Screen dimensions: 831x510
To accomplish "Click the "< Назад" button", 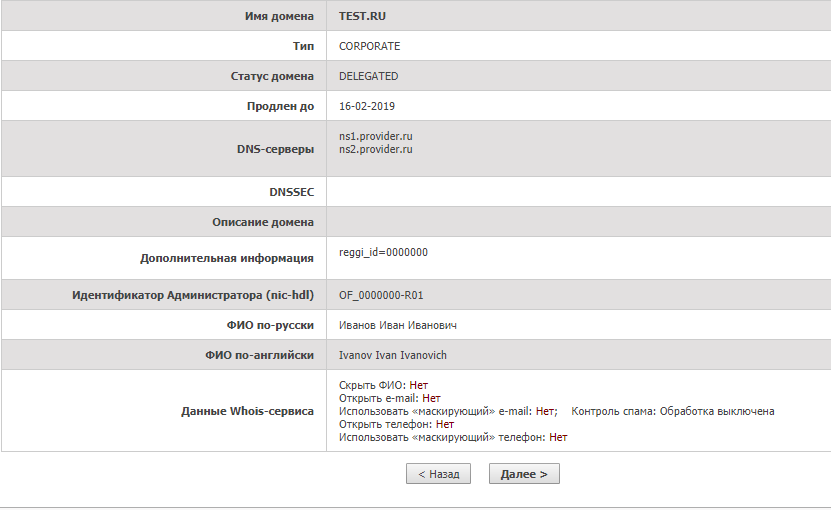I will point(438,474).
